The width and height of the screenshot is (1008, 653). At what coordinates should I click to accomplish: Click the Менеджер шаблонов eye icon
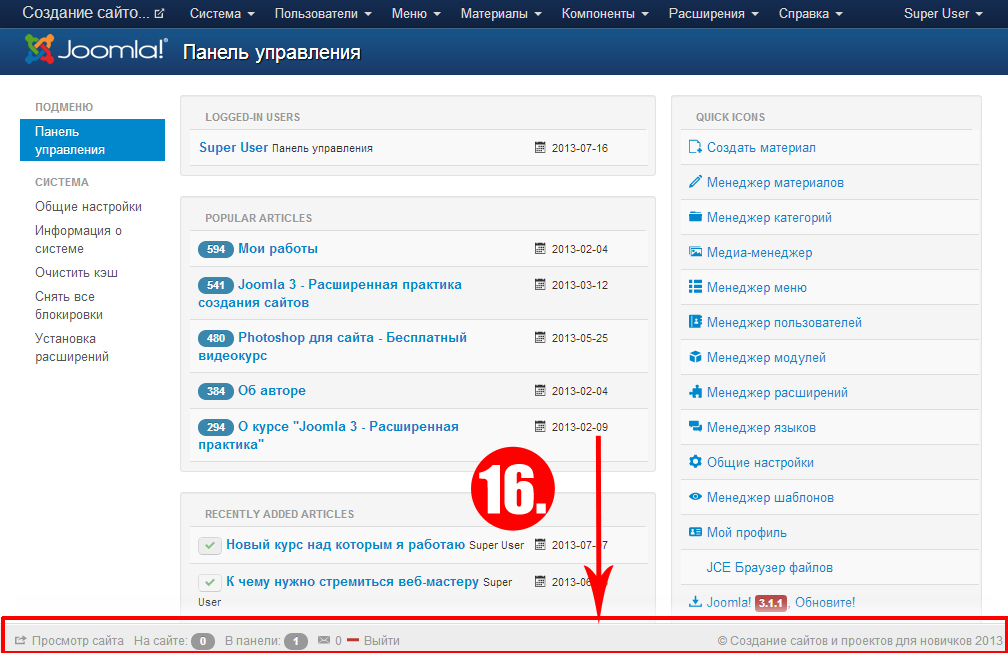[696, 497]
